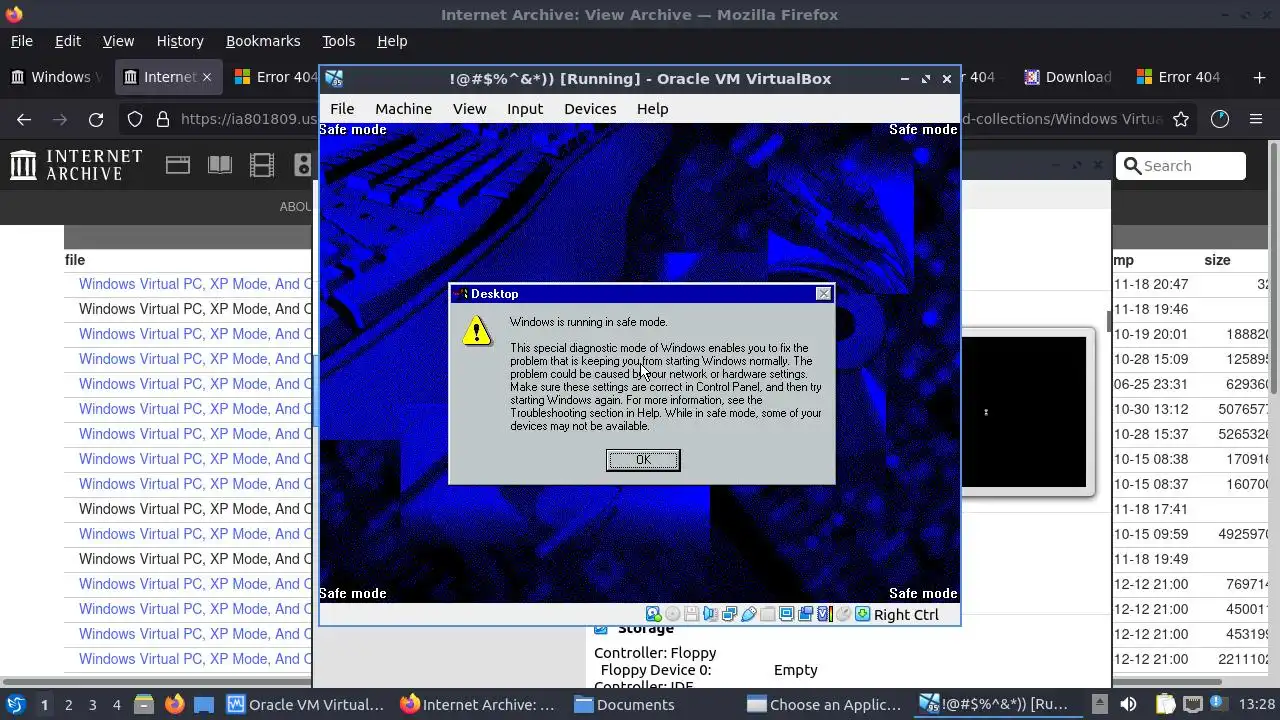
Task: Open VirtualBox File menu
Action: click(x=342, y=109)
